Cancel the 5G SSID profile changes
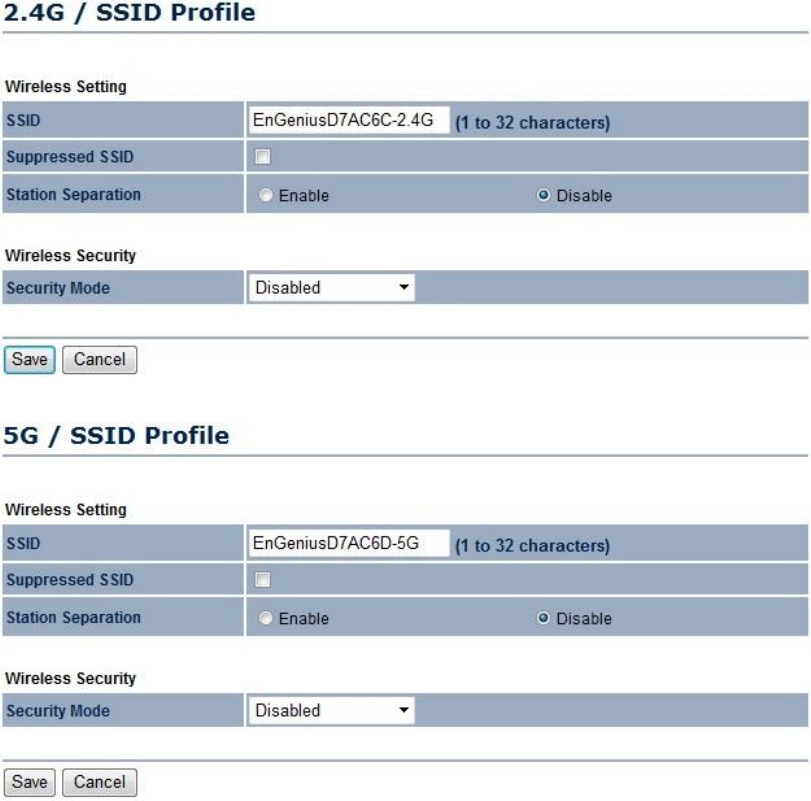Viewport: 811px width, 801px height. point(100,782)
